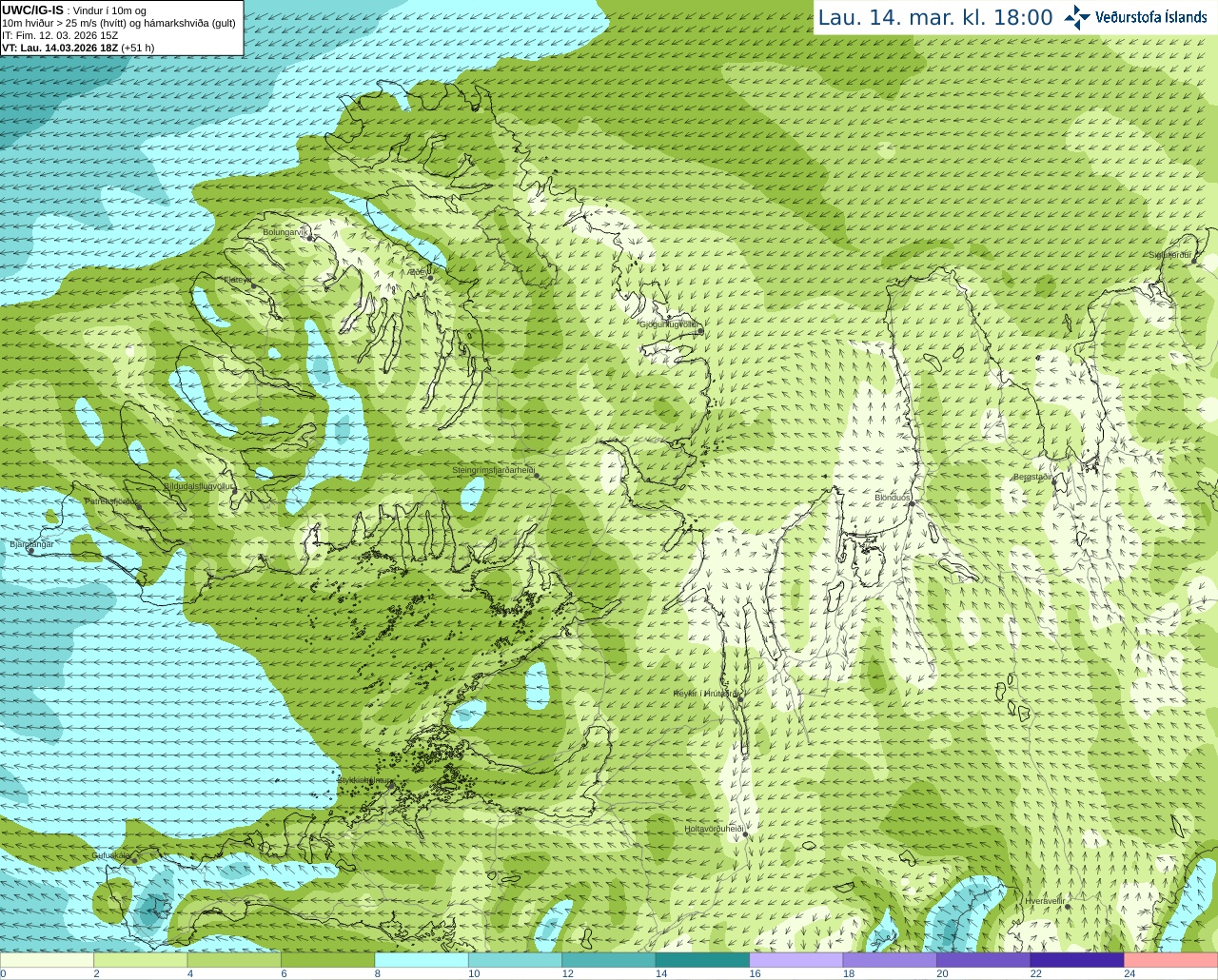1218x980 pixels.
Task: Click the Hveravellir station marker
Action: coord(1068,907)
